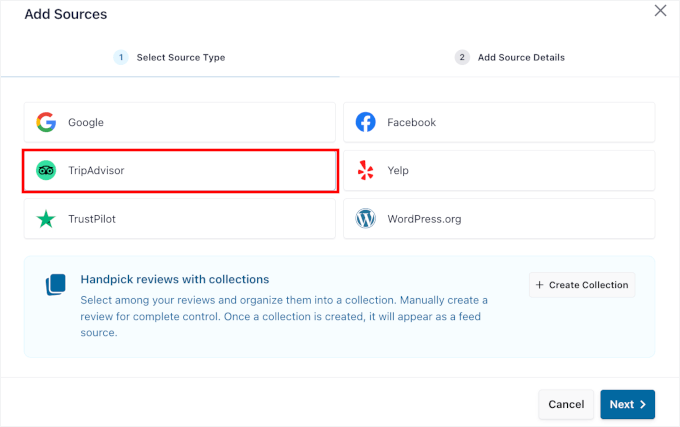The height and width of the screenshot is (427, 680).
Task: Pick the Yelp source card
Action: pos(499,171)
